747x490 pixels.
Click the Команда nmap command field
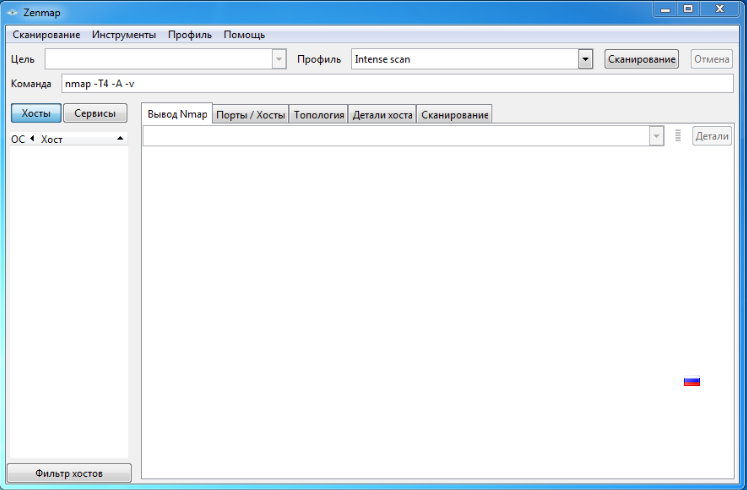pyautogui.click(x=397, y=84)
